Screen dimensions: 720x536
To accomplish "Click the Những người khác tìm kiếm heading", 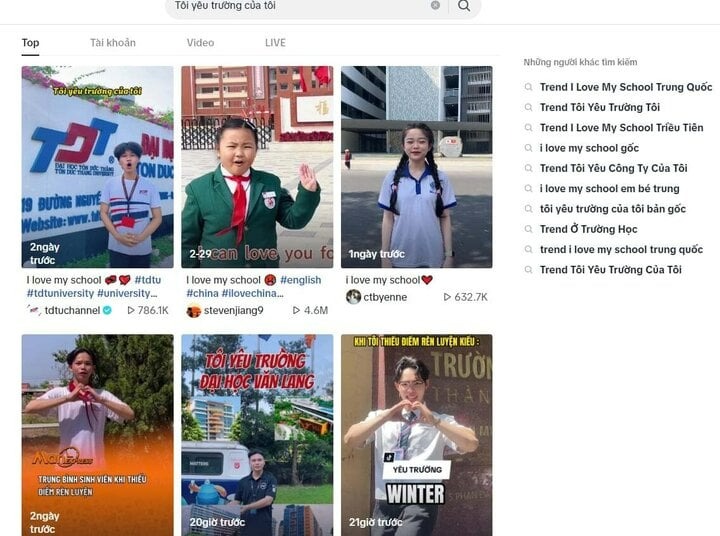I will coord(580,62).
